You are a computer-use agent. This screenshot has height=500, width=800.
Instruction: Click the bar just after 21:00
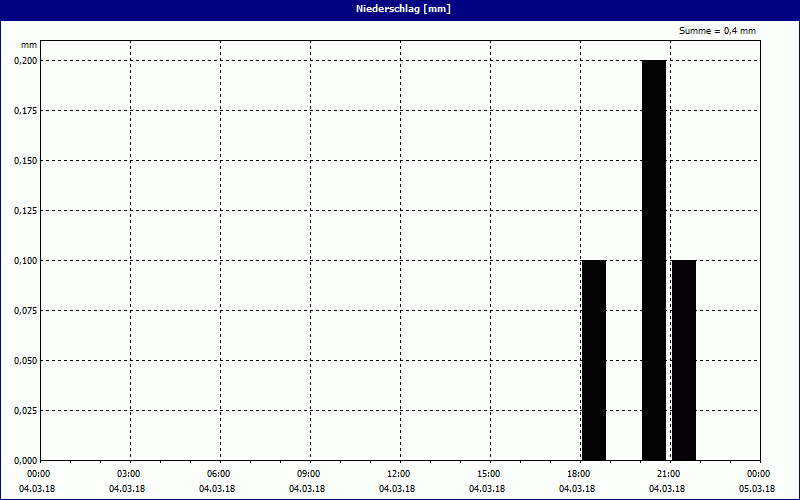684,360
